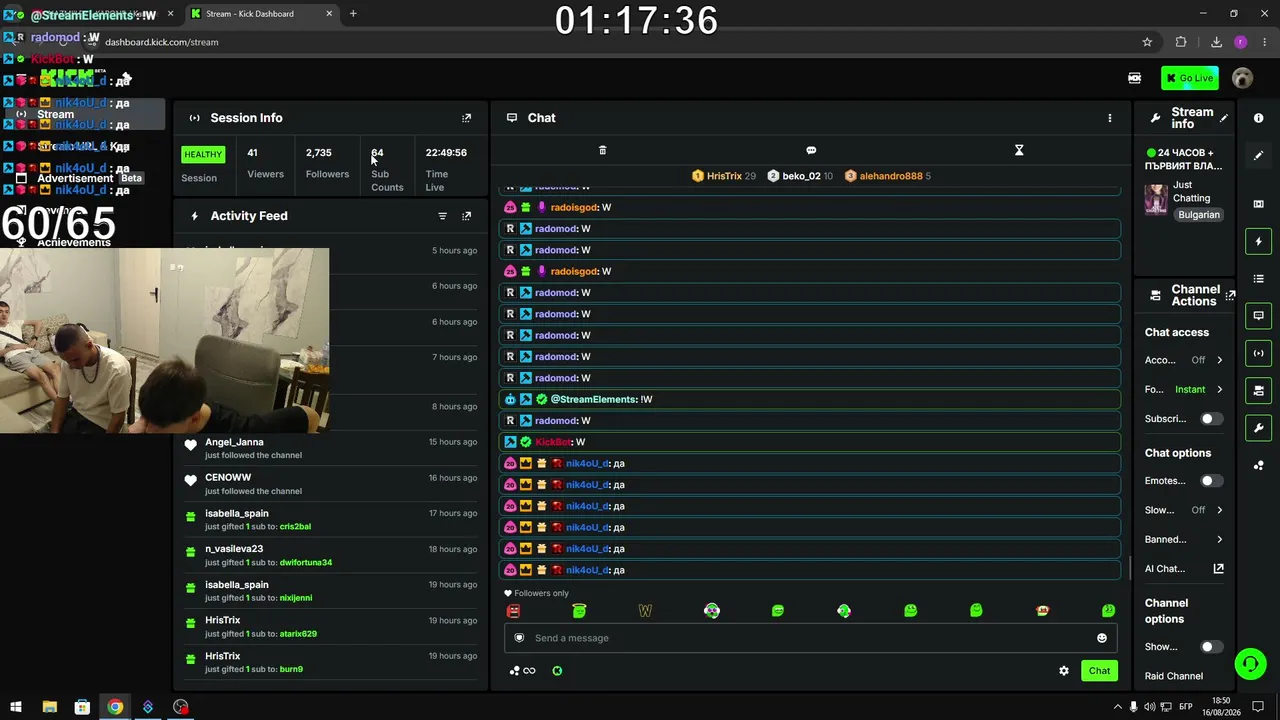This screenshot has width=1280, height=720.
Task: Click the hourglass icon in Chat toolbar
Action: coord(1019,150)
